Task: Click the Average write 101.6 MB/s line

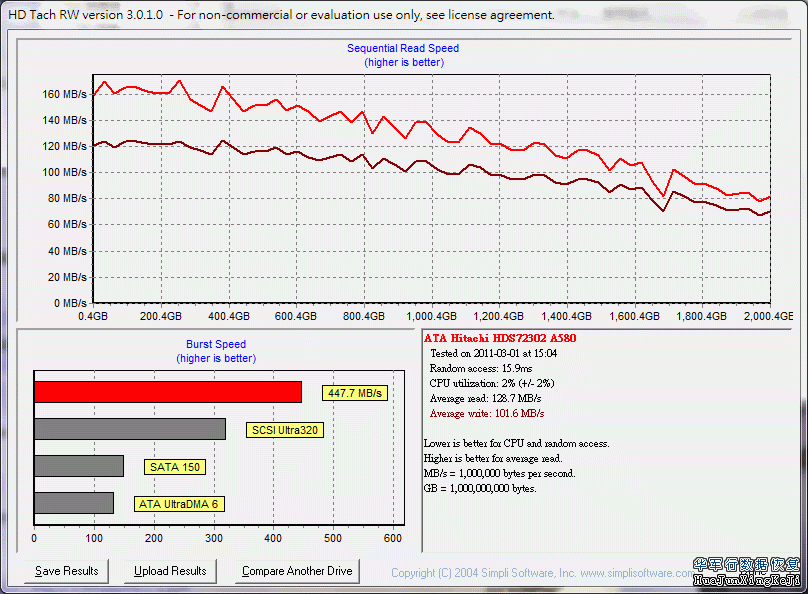Action: (487, 413)
